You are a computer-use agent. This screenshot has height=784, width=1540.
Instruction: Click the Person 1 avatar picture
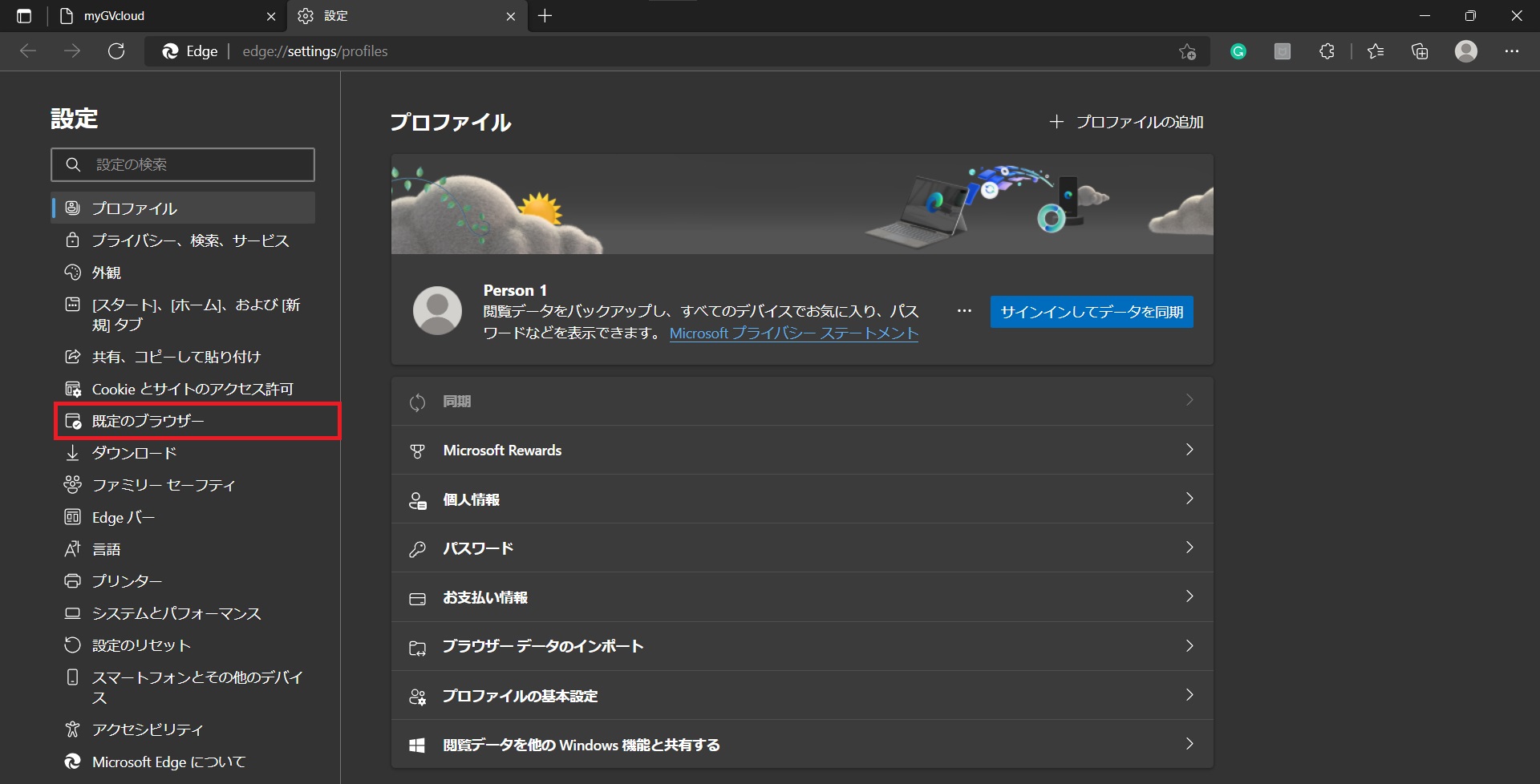pos(437,310)
